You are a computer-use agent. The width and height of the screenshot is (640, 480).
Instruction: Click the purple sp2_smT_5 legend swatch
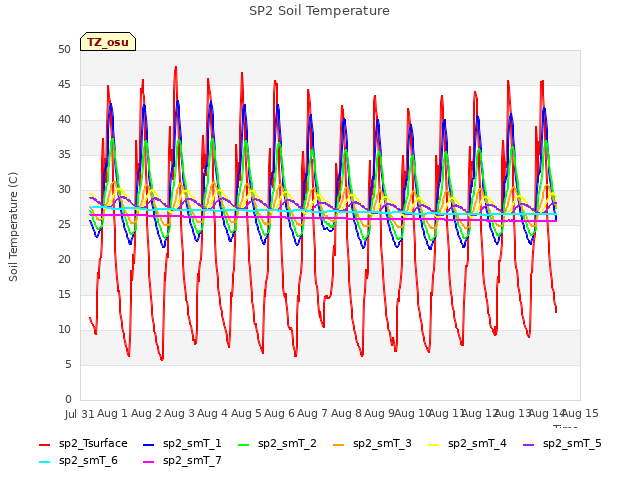(x=529, y=444)
